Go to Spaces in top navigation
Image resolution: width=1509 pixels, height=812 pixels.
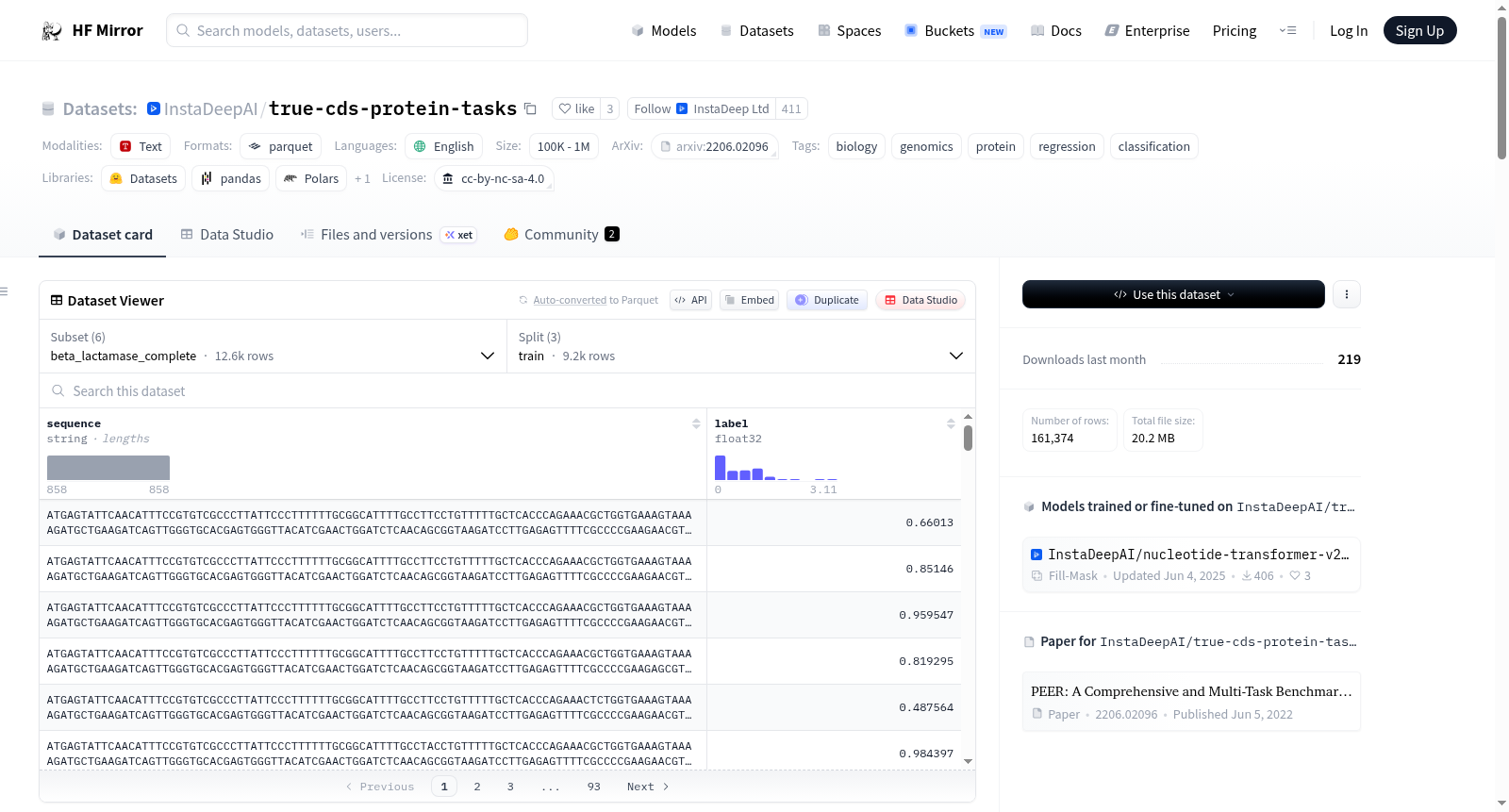coord(850,31)
